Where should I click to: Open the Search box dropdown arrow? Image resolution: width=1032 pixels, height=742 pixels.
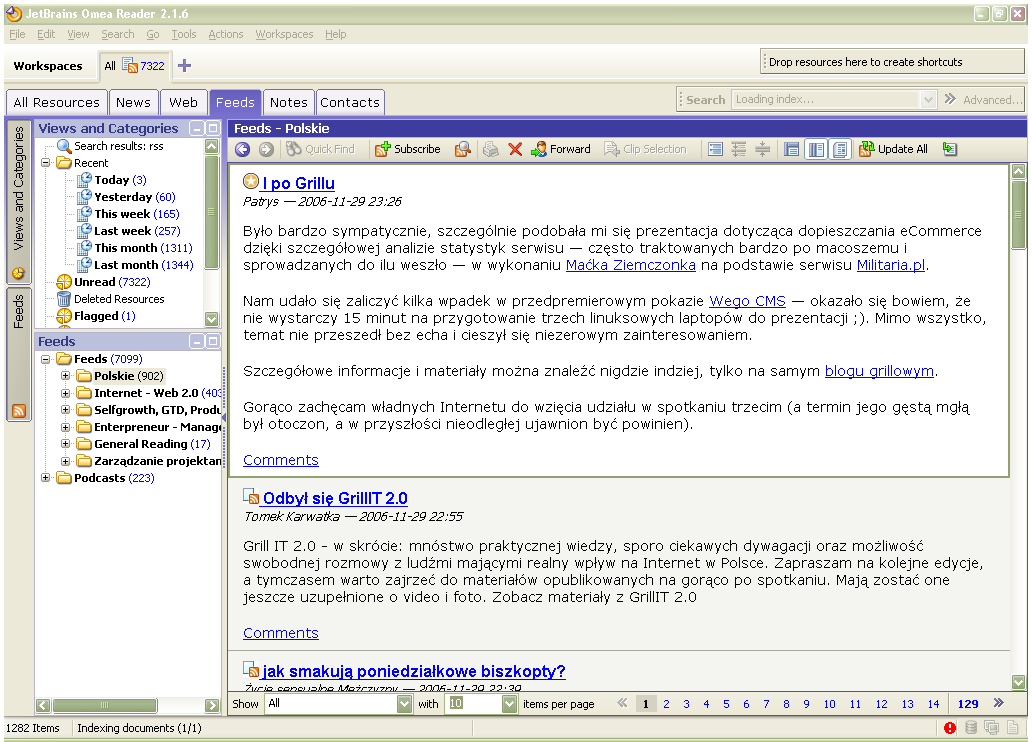coord(928,99)
